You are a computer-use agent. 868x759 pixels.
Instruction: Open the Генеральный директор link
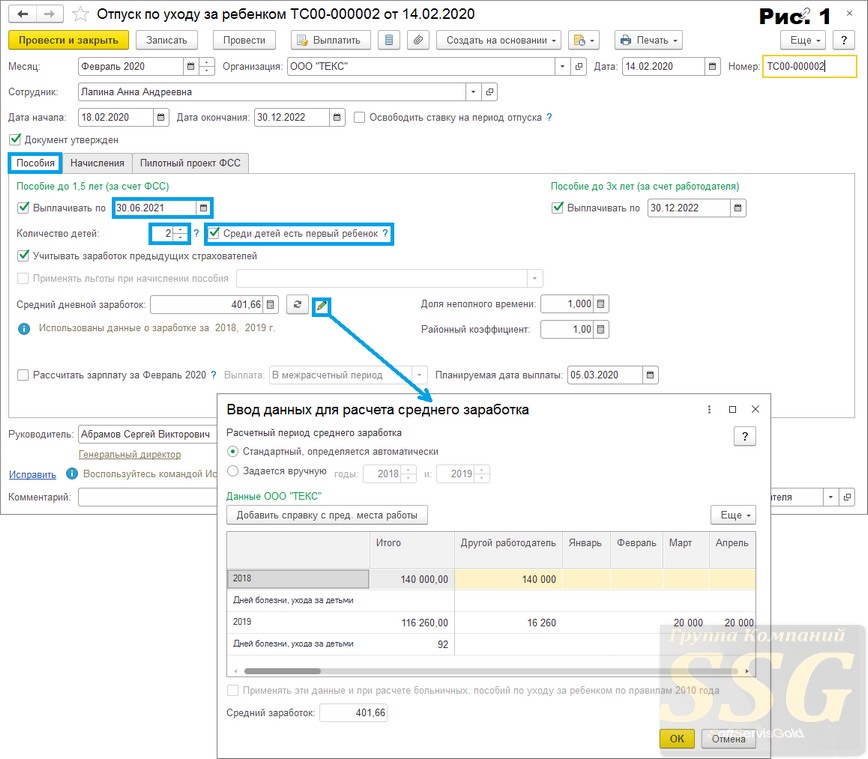click(130, 455)
